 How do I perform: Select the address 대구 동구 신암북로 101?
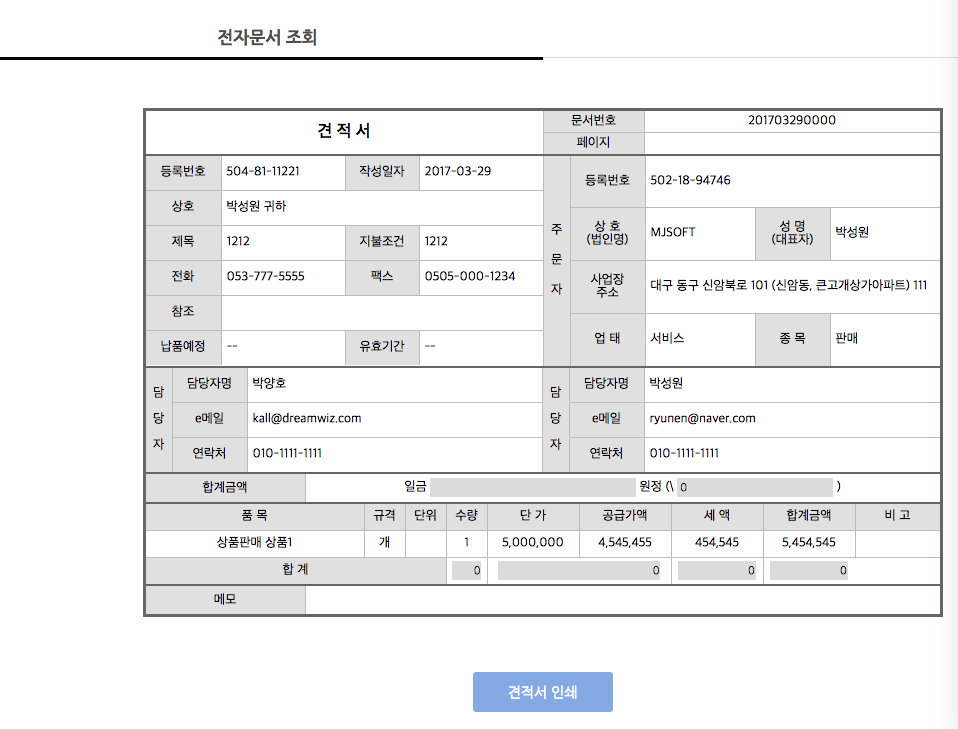pos(709,285)
